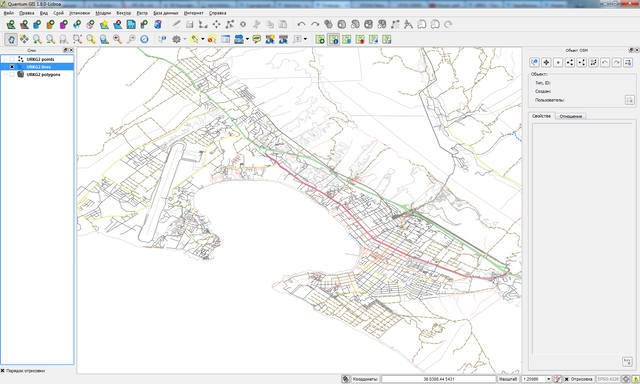Open the Правка menu

[27, 13]
